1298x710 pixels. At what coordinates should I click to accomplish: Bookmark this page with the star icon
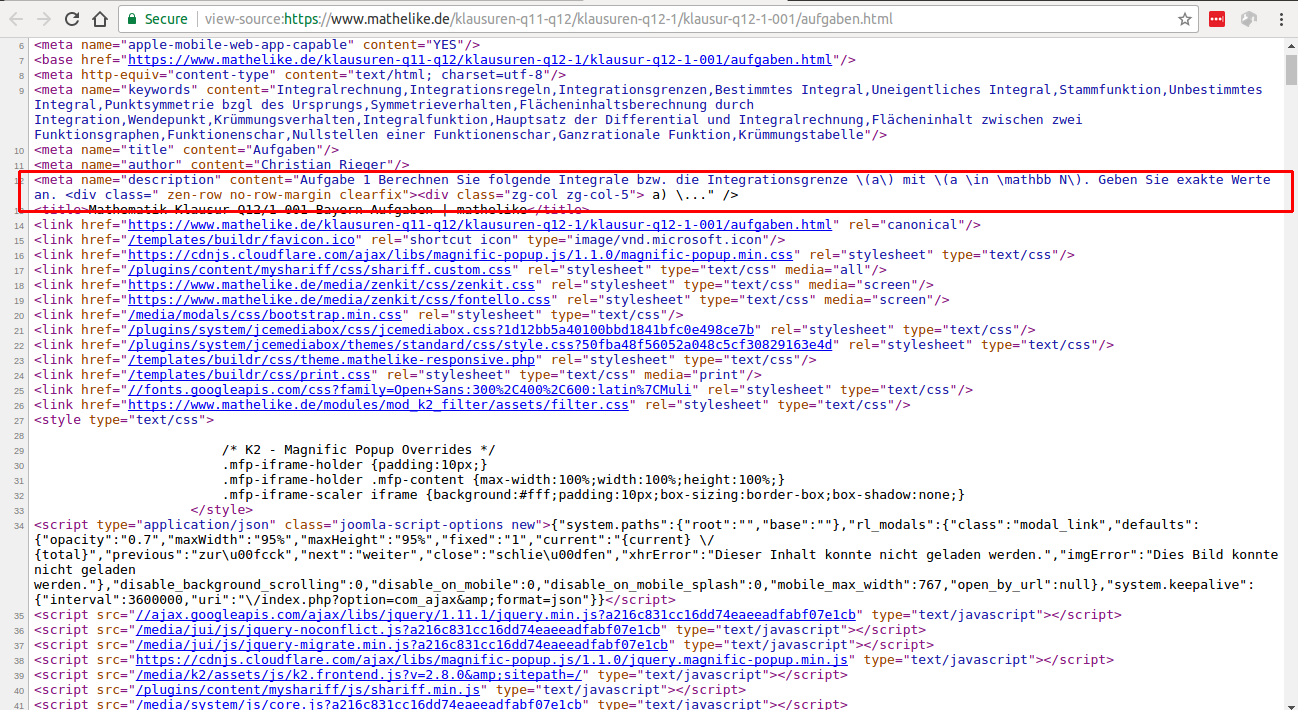coord(1185,19)
